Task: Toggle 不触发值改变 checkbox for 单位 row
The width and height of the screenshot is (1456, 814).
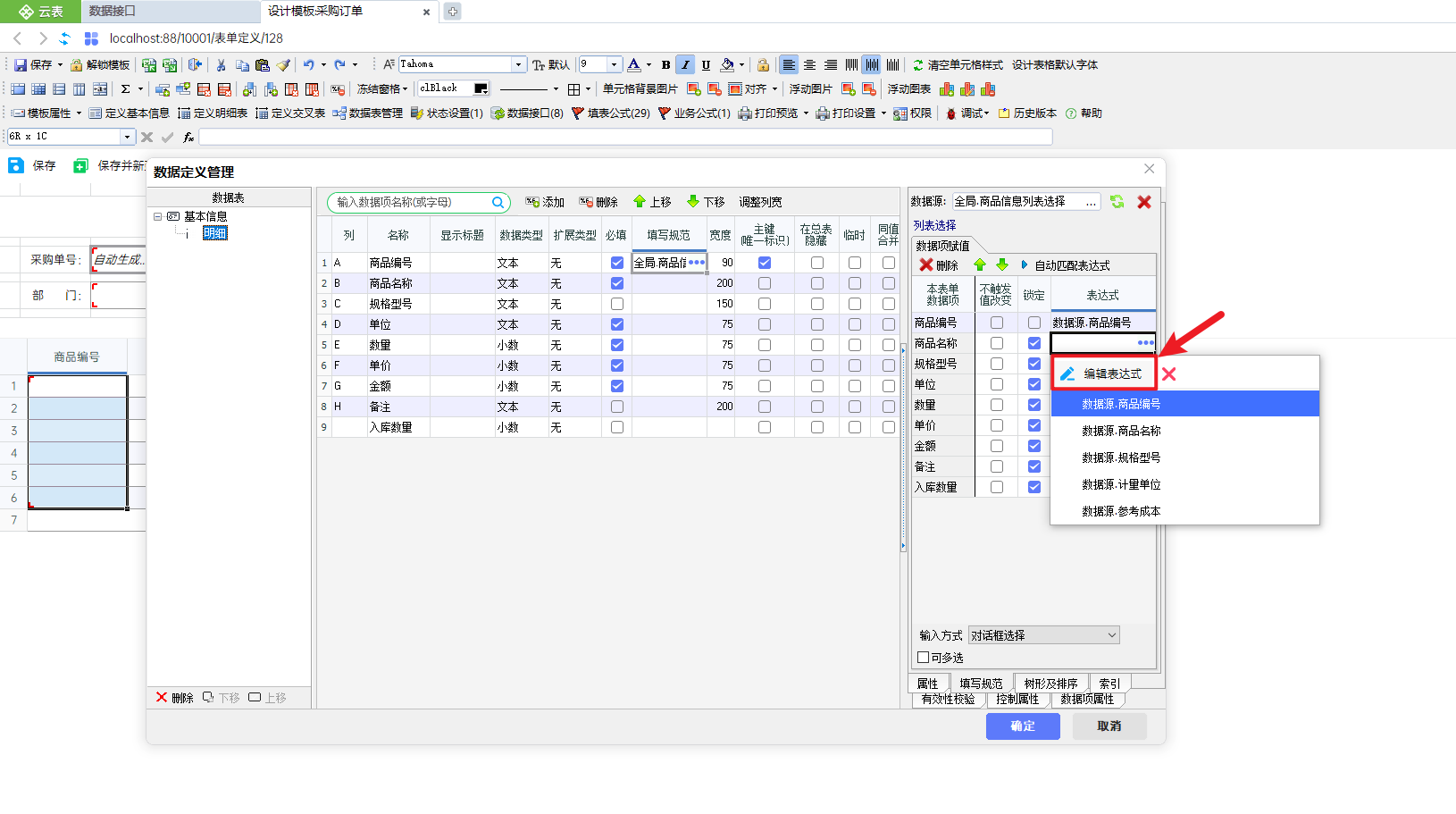Action: [x=997, y=384]
